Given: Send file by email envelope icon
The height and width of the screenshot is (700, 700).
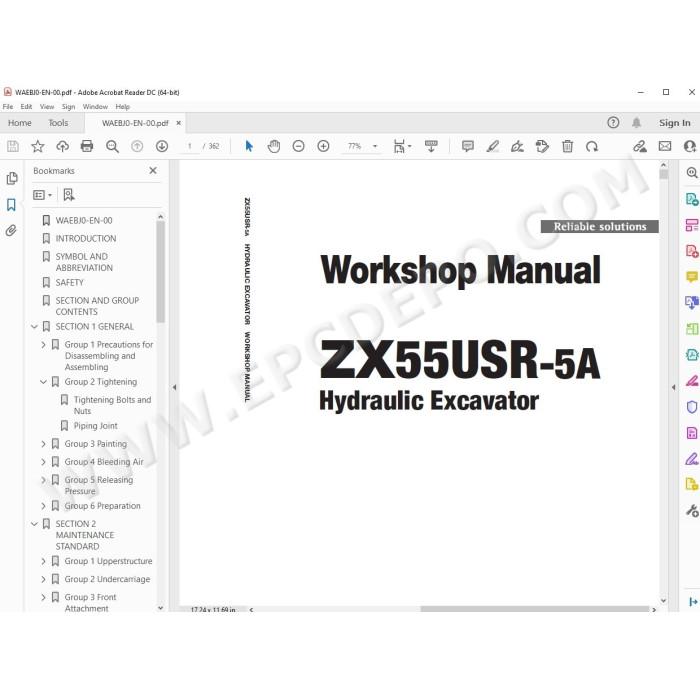Looking at the screenshot, I should tap(665, 146).
